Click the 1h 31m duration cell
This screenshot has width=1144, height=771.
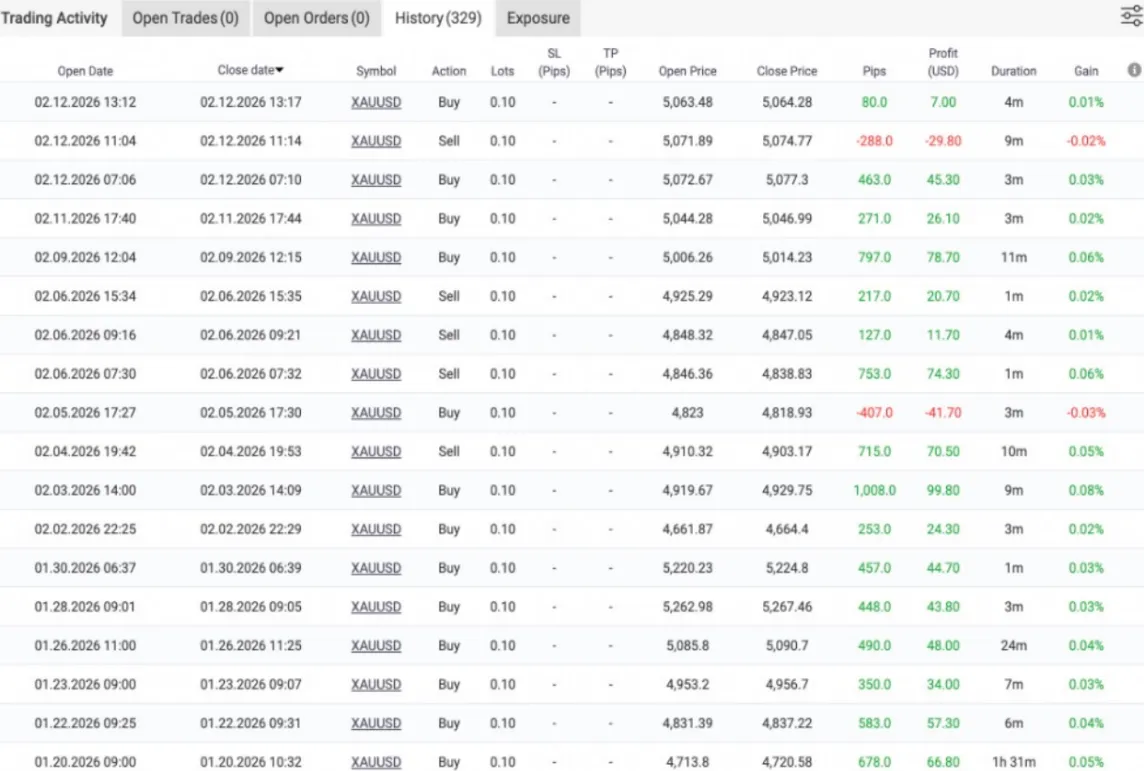1013,762
